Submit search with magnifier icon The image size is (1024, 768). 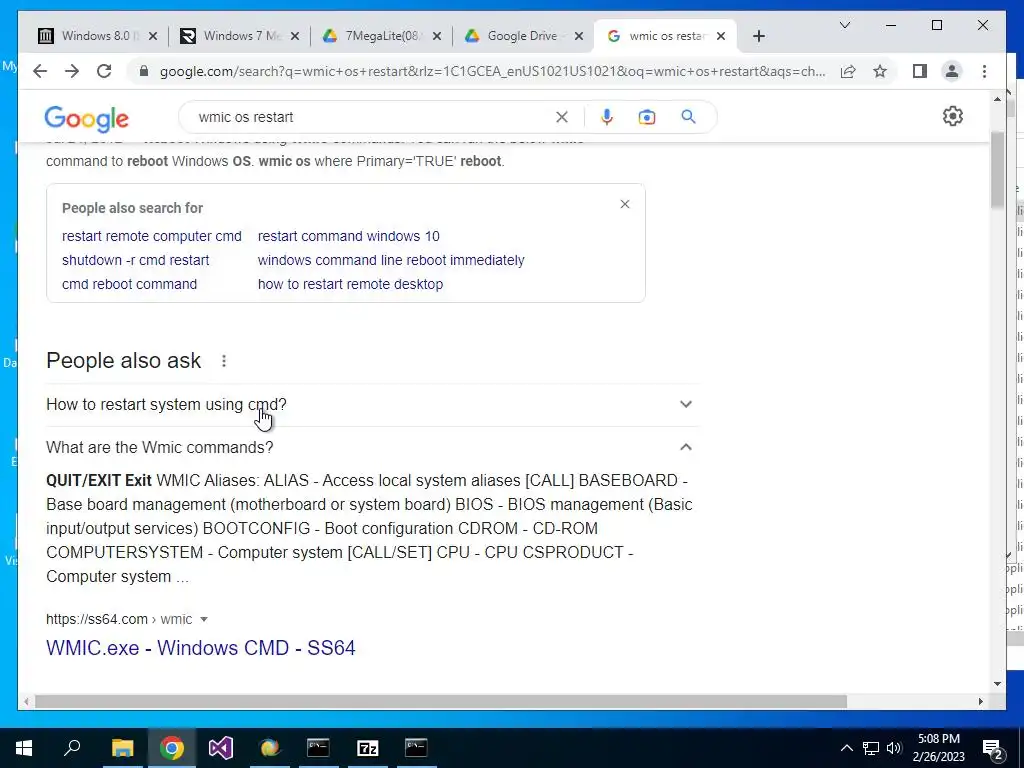(x=688, y=117)
